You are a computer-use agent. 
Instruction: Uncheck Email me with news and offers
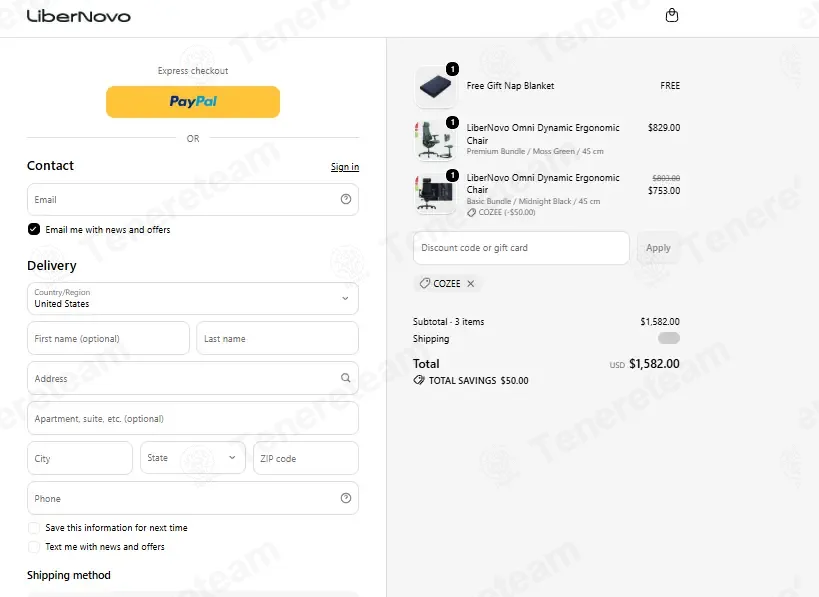pos(34,229)
